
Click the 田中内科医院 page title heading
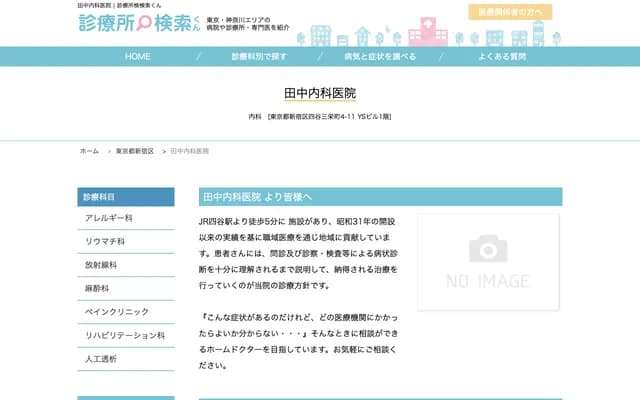coord(320,93)
